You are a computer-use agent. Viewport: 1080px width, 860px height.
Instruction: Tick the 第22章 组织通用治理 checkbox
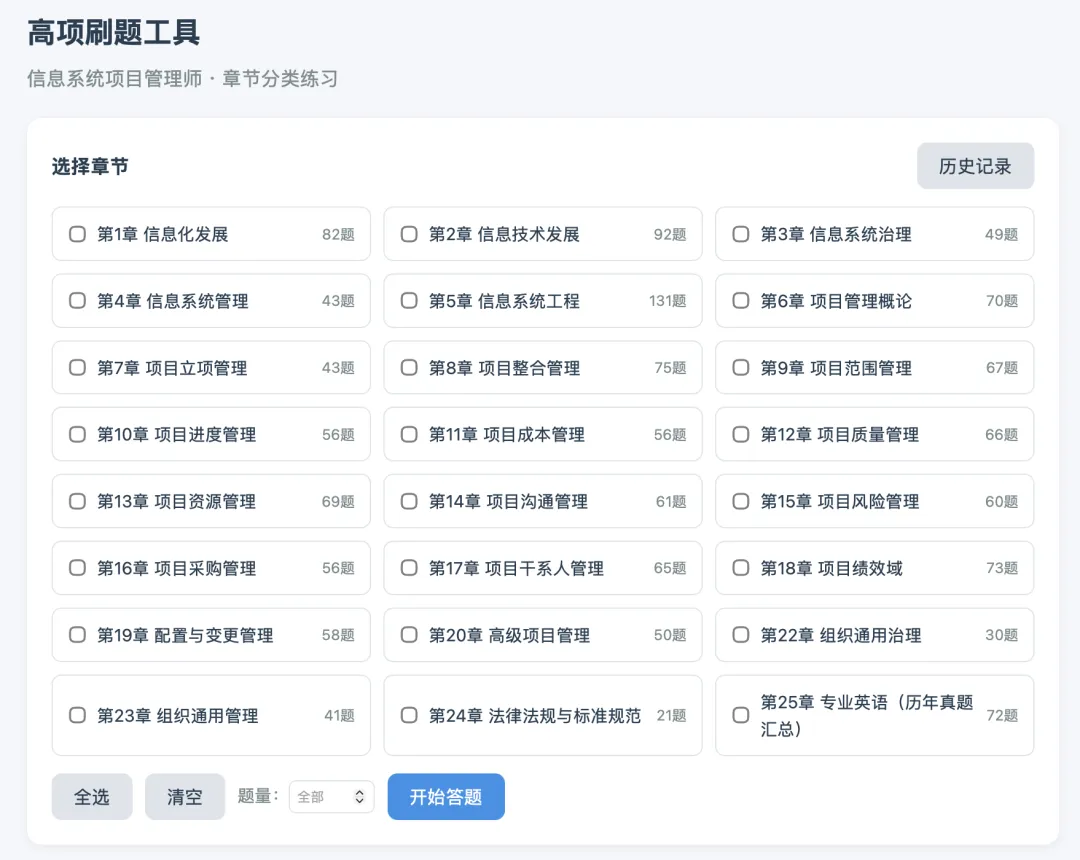click(740, 635)
